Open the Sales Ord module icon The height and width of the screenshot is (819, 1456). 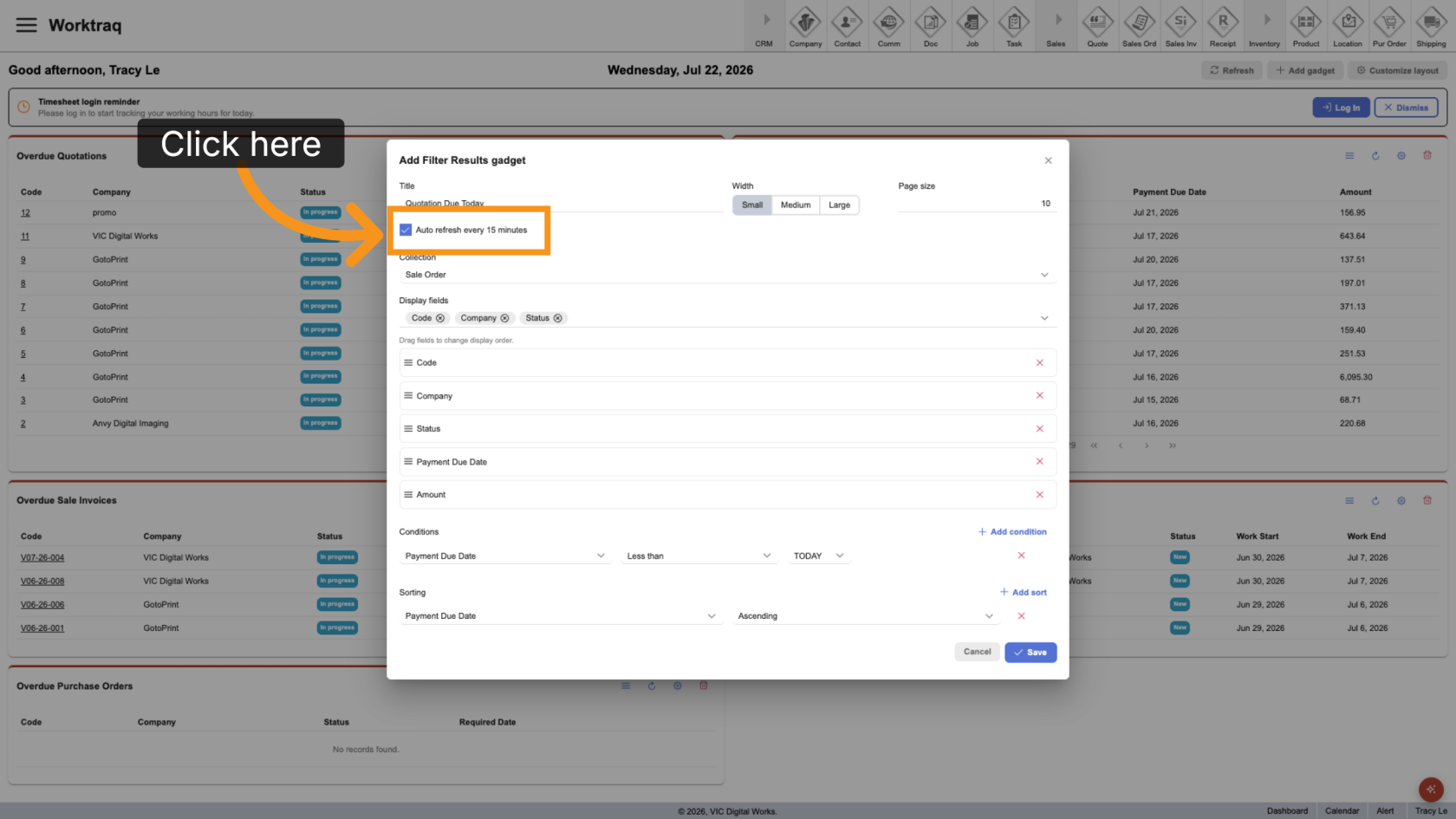point(1139,26)
